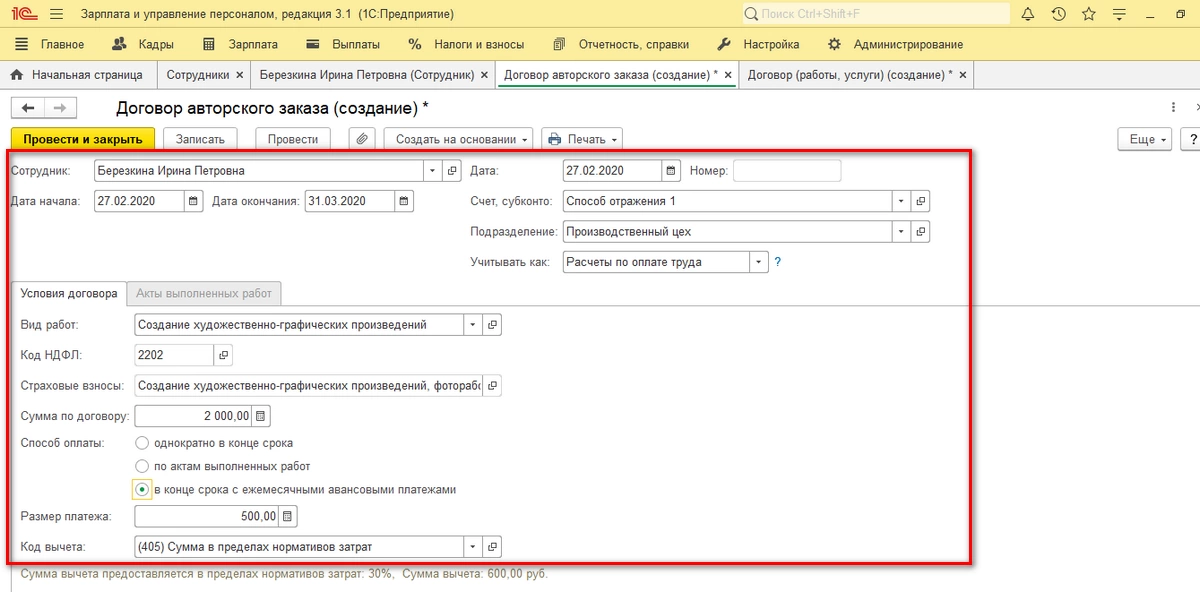
Task: Expand the Вид работ dropdown
Action: coord(472,325)
